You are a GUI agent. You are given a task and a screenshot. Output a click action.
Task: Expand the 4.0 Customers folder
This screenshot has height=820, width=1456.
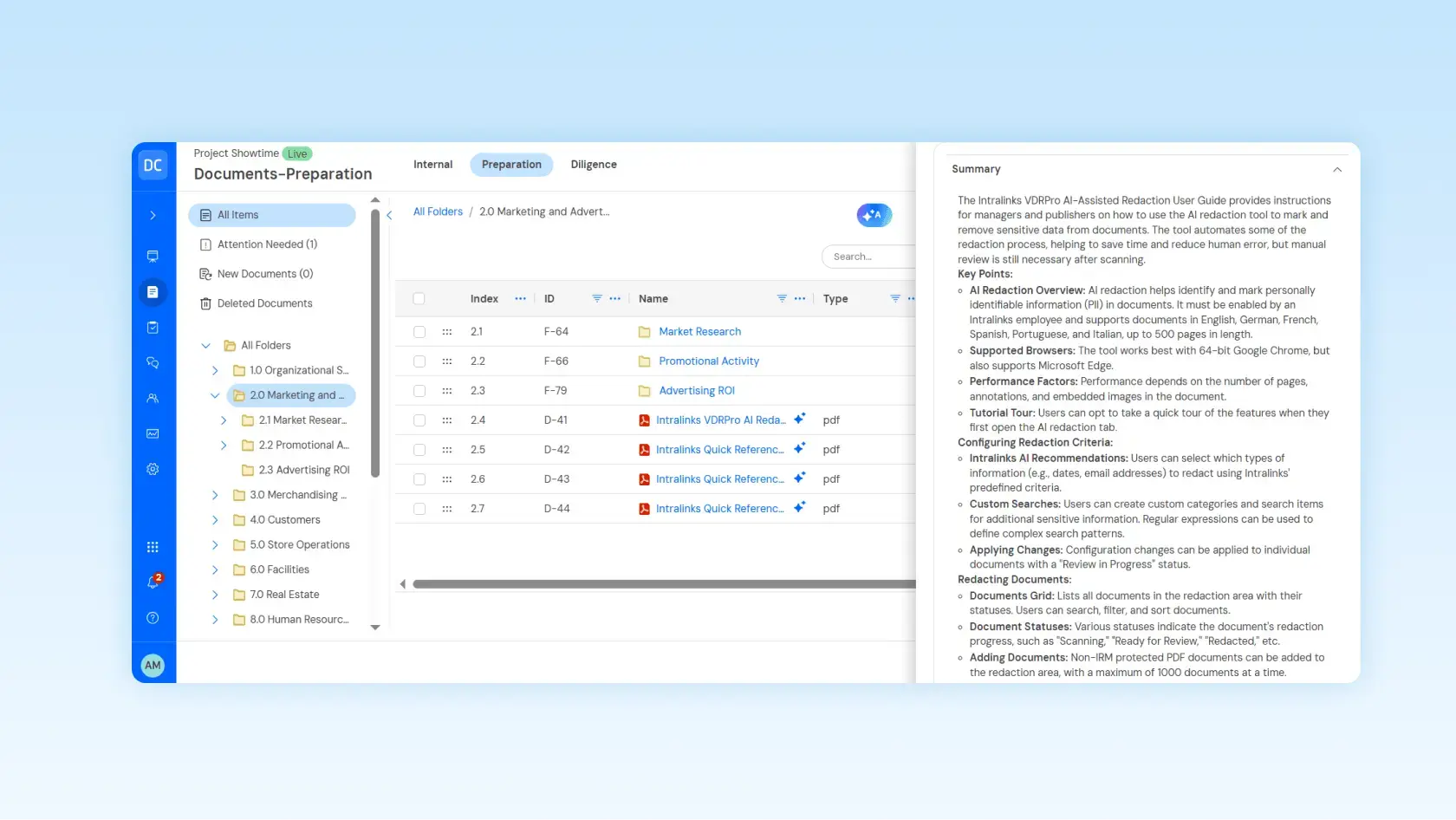[215, 520]
